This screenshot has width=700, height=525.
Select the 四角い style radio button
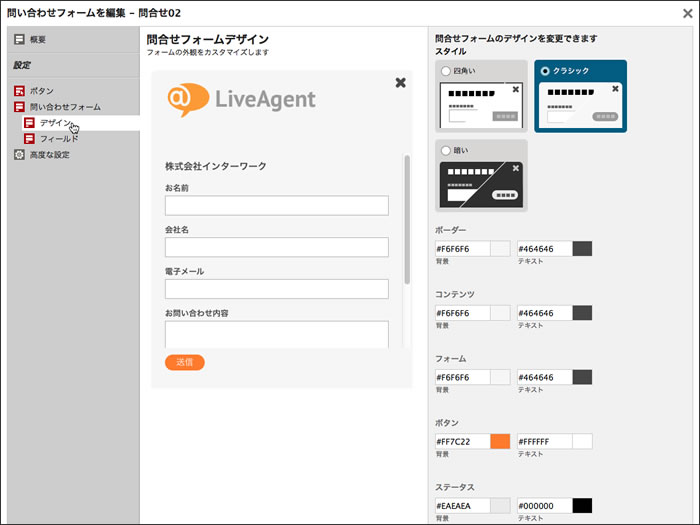tap(446, 71)
